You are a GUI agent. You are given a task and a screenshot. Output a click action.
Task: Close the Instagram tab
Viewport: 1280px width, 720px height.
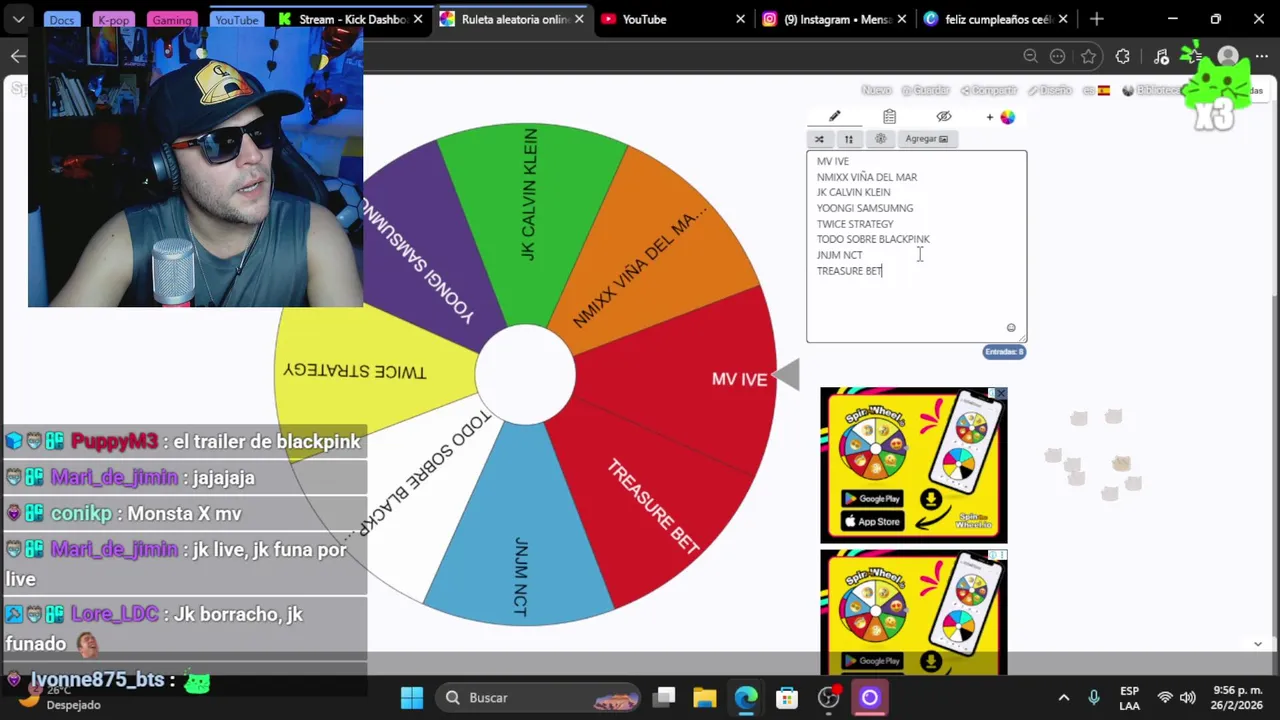point(902,19)
